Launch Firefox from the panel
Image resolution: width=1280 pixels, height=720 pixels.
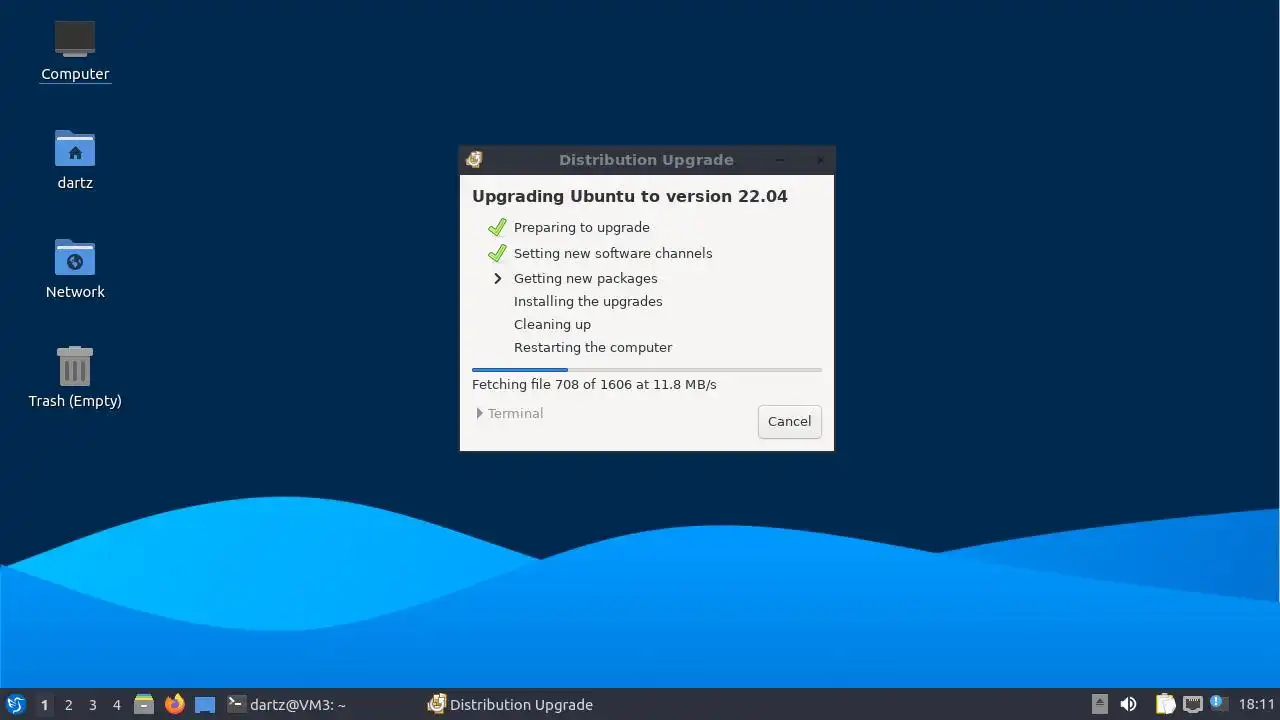tap(175, 704)
